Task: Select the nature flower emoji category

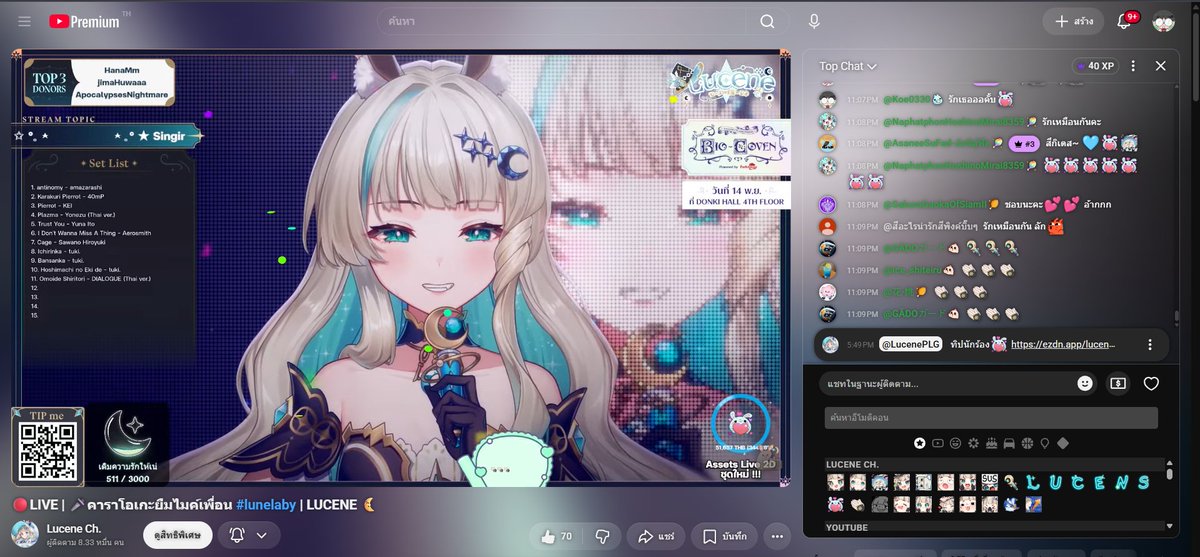Action: (973, 443)
